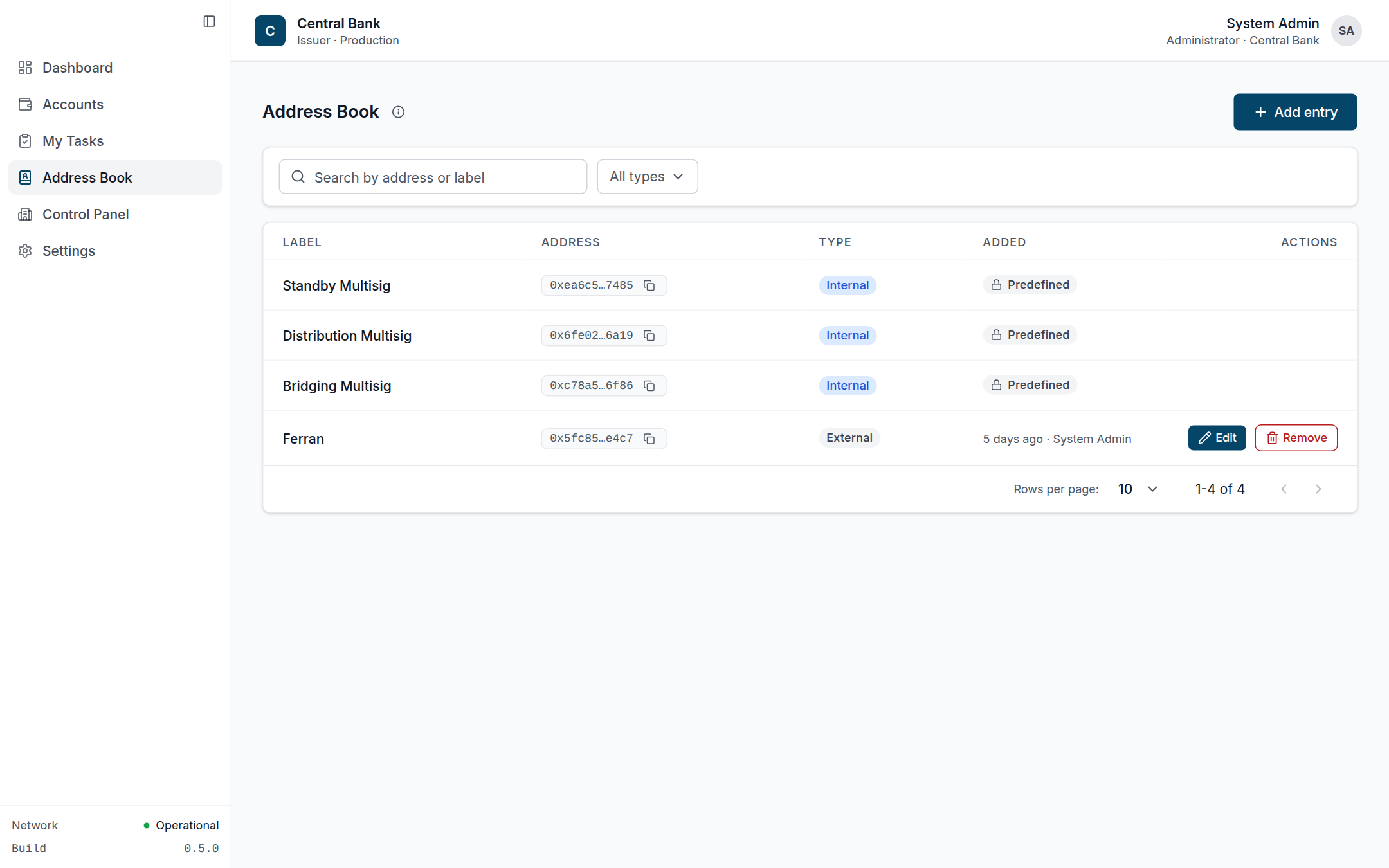Copy the Distribution Multisig address
The width and height of the screenshot is (1389, 868).
pos(649,336)
